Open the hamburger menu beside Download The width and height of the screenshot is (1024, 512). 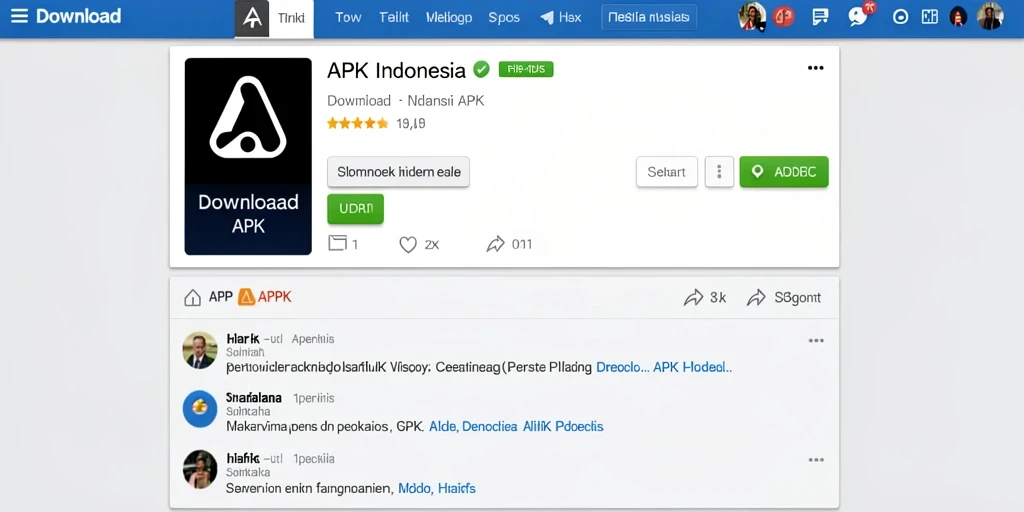coord(20,16)
